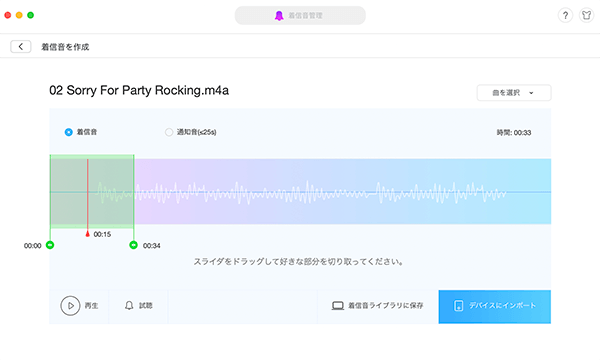Play the ringtone with the circular play icon
The image size is (600, 360).
pos(70,306)
